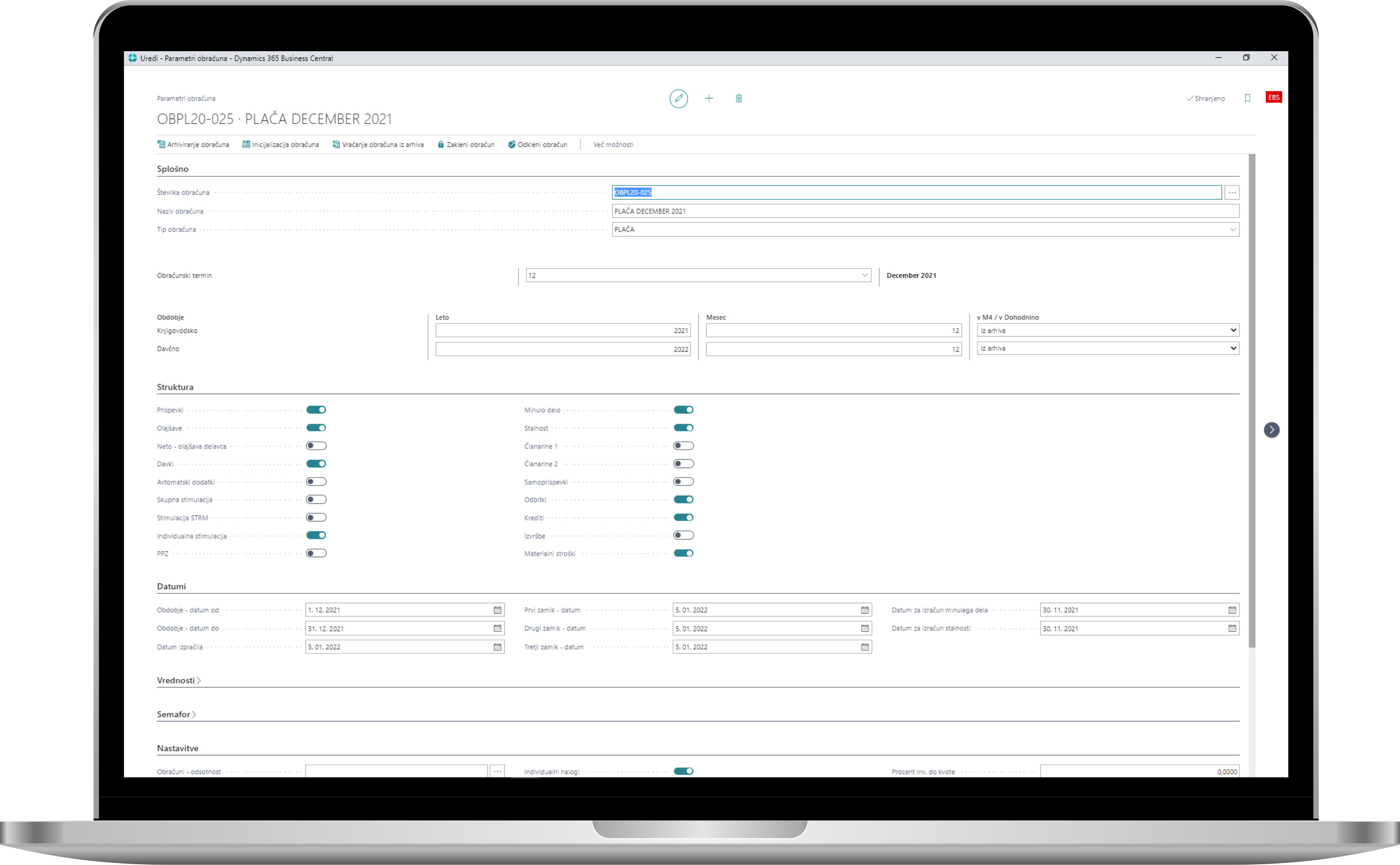Click the trash delete icon
1400x865 pixels.
click(738, 98)
